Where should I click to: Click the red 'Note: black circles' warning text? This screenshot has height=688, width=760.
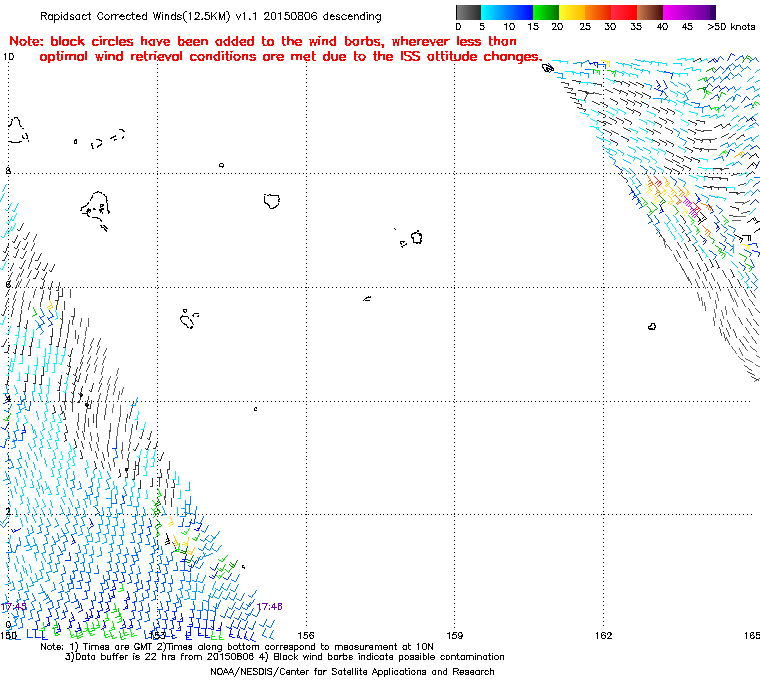tap(275, 49)
